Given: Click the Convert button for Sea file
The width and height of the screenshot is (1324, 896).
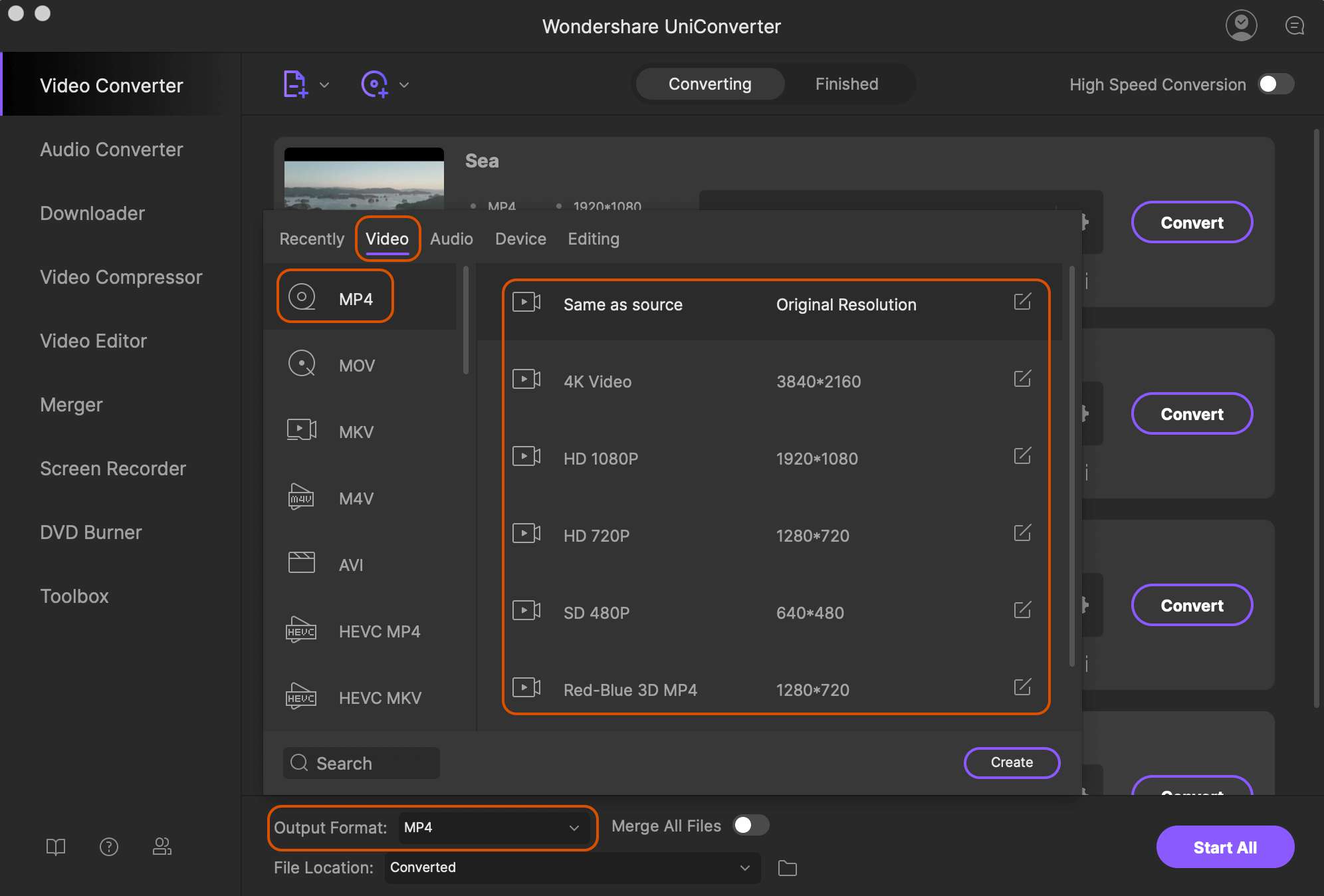Looking at the screenshot, I should pyautogui.click(x=1192, y=222).
